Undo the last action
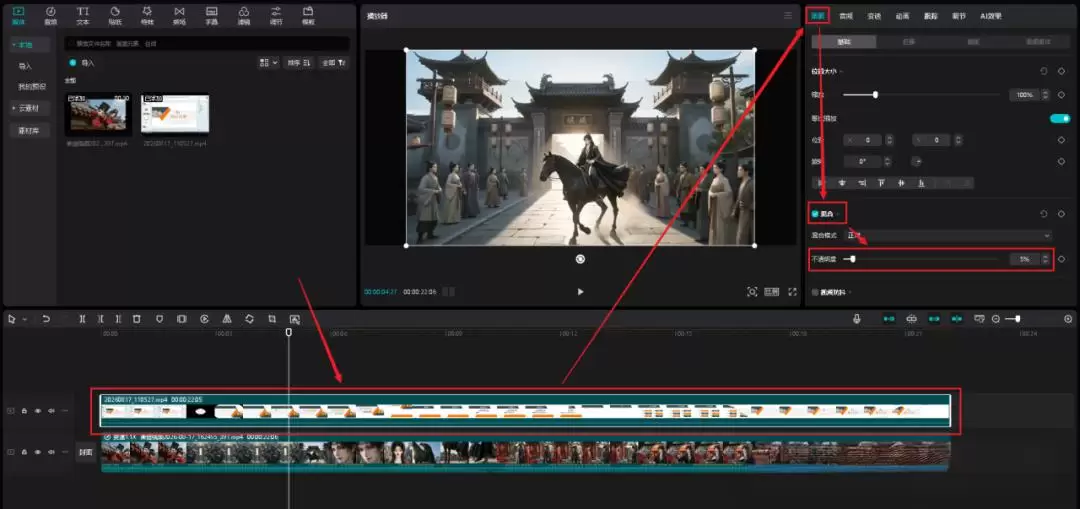 click(46, 319)
